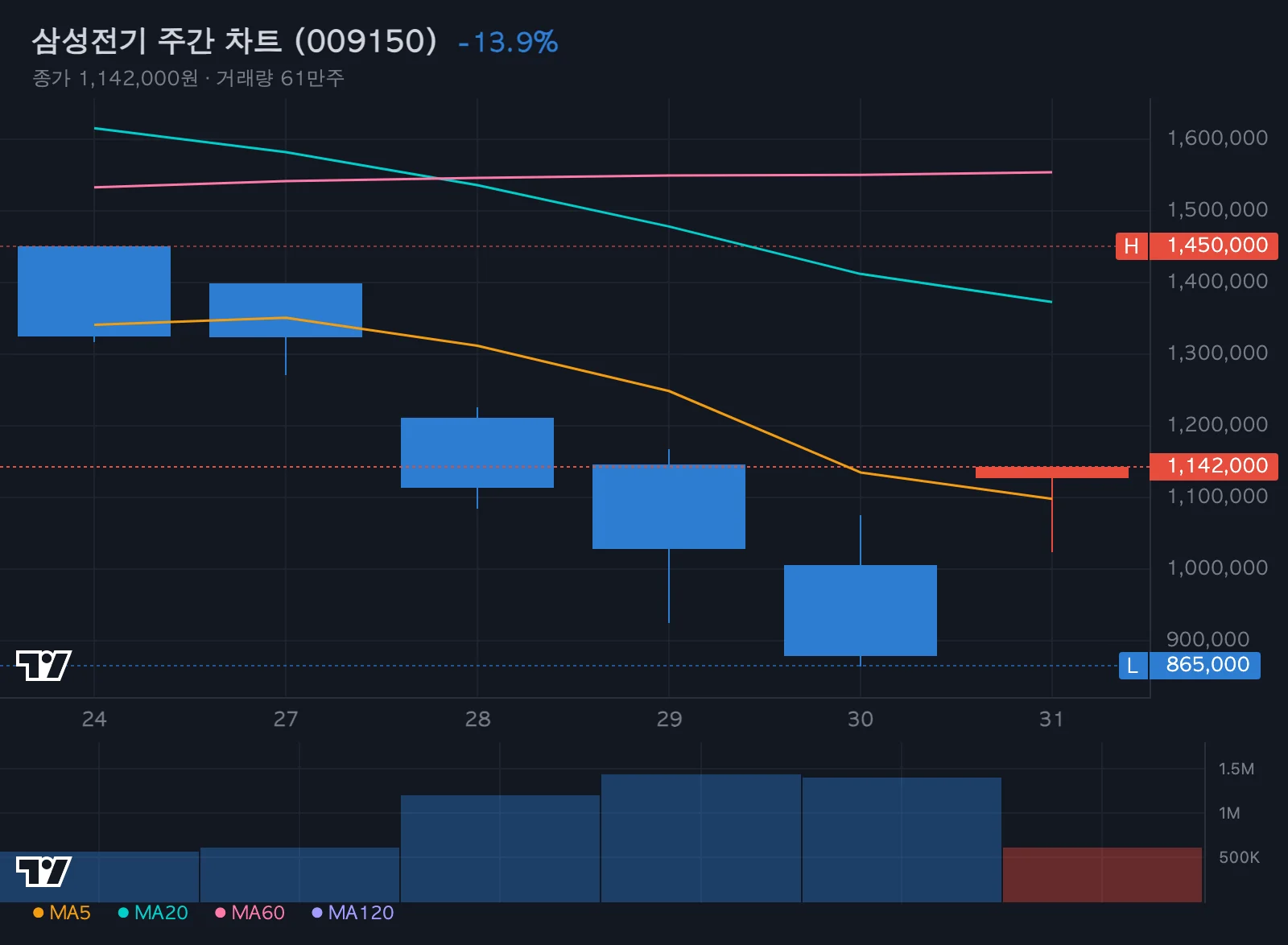This screenshot has width=1288, height=945.
Task: Click the date label 31 on the axis
Action: tap(1051, 719)
